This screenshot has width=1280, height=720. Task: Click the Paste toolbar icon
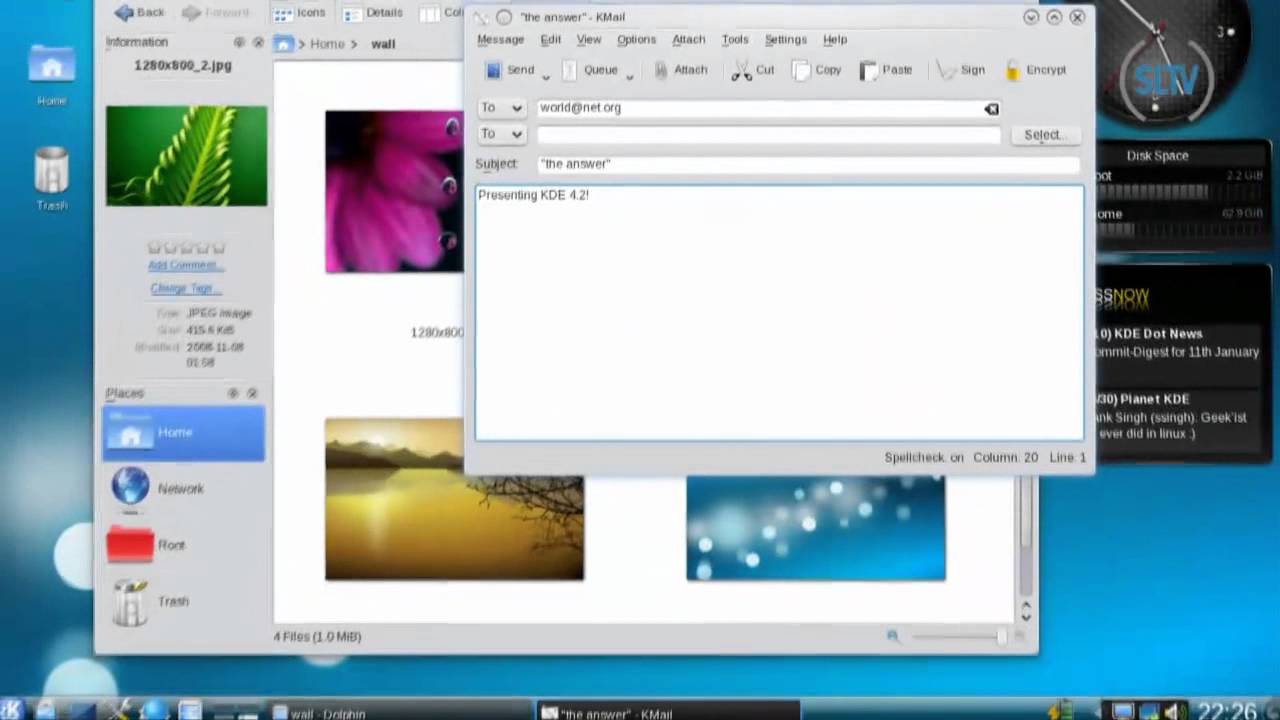coord(868,70)
